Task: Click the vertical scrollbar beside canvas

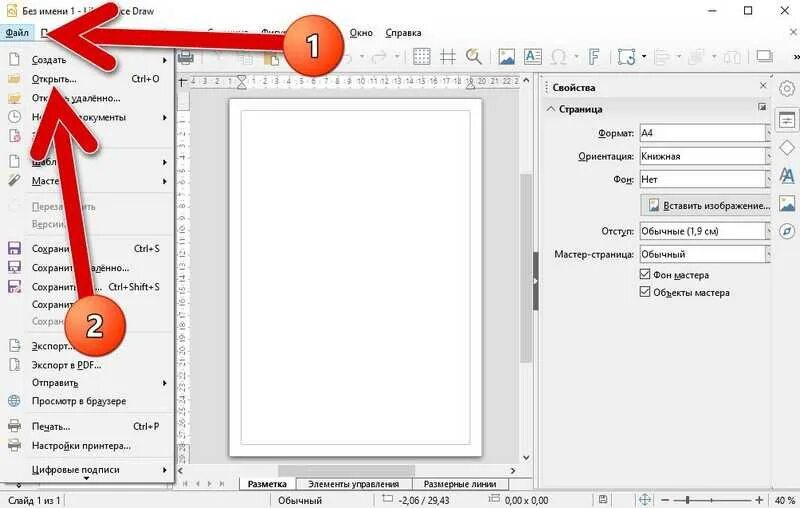Action: [526, 269]
